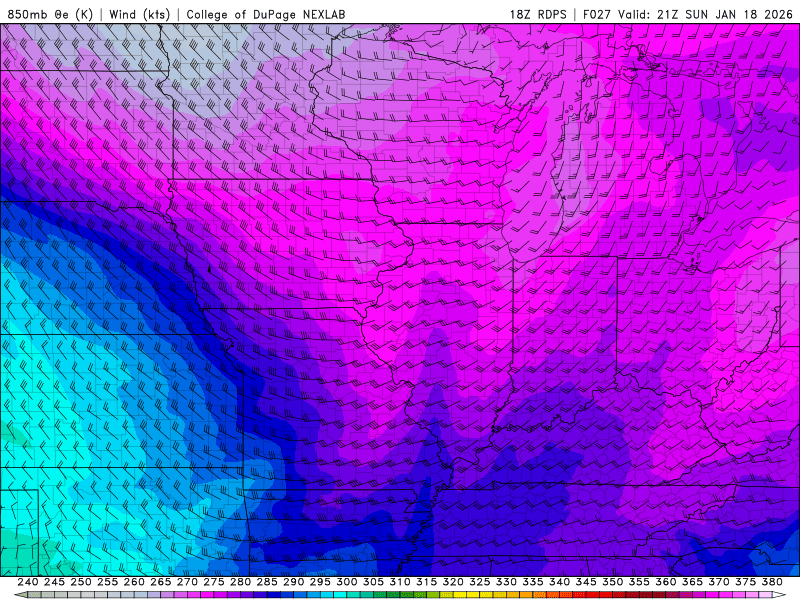Click the 275 value on the color scale

point(213,582)
